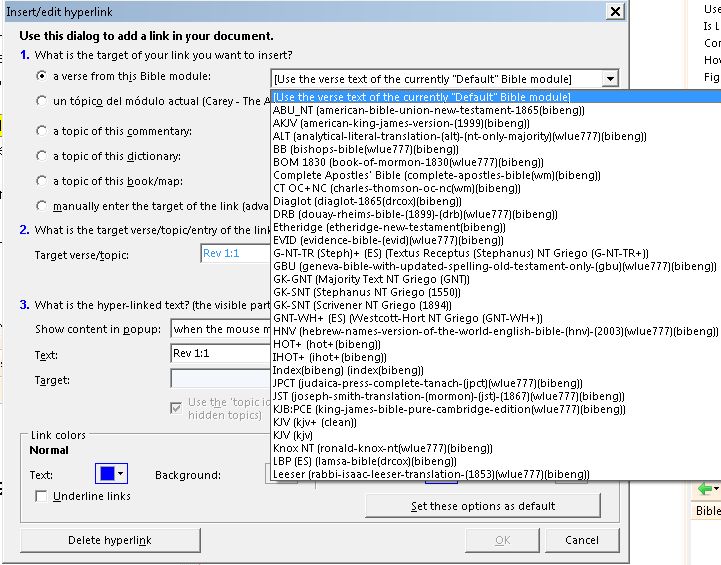Select GK-SNT Stephanus NT Griego (1550)

[x=497, y=292]
